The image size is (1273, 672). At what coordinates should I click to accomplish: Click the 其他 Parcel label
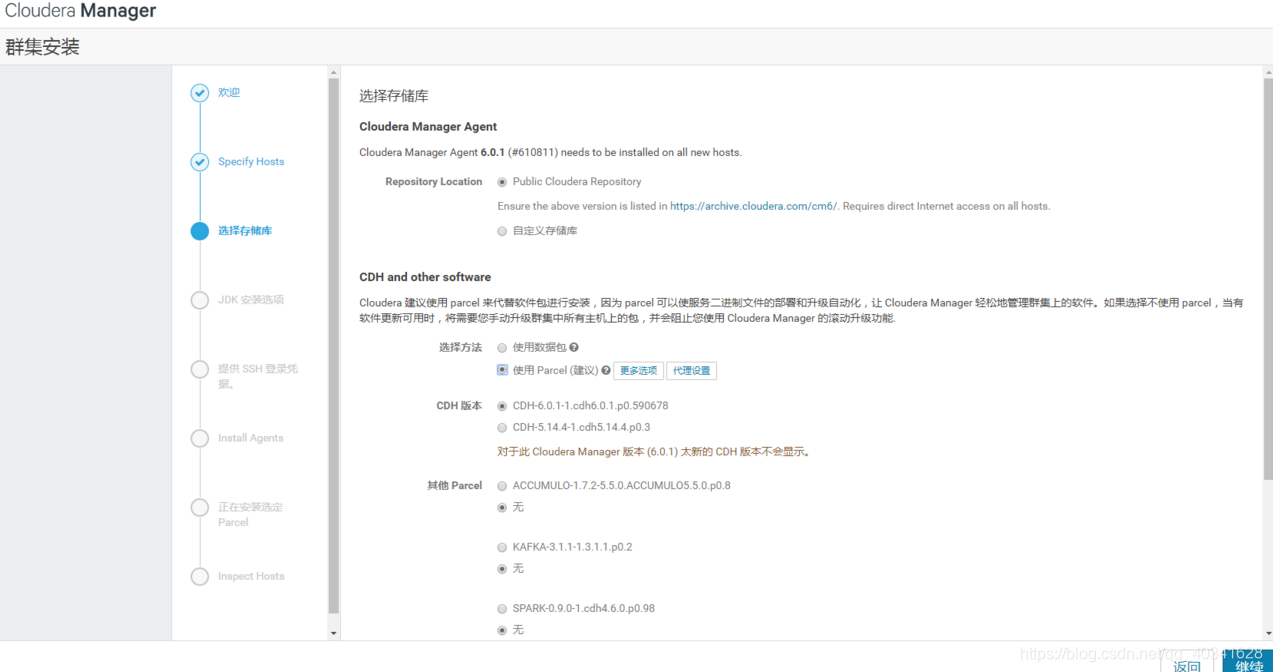tap(455, 486)
